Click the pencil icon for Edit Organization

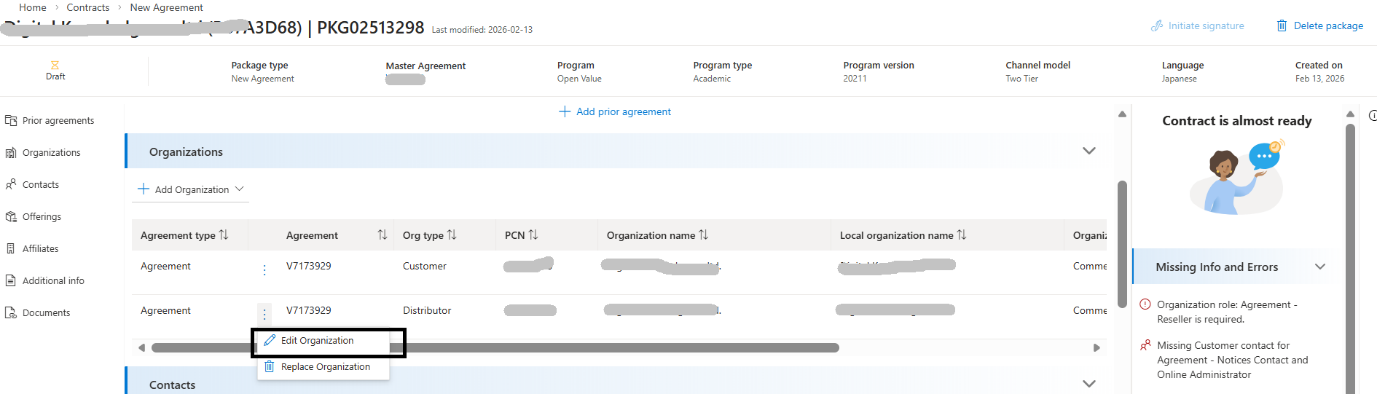[x=269, y=340]
